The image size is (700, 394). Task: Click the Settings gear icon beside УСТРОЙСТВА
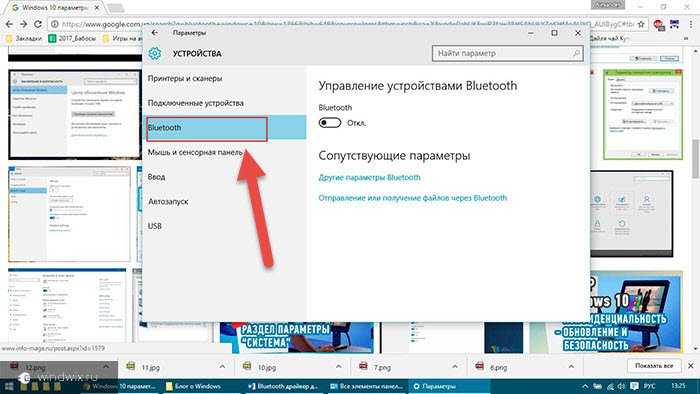(154, 53)
